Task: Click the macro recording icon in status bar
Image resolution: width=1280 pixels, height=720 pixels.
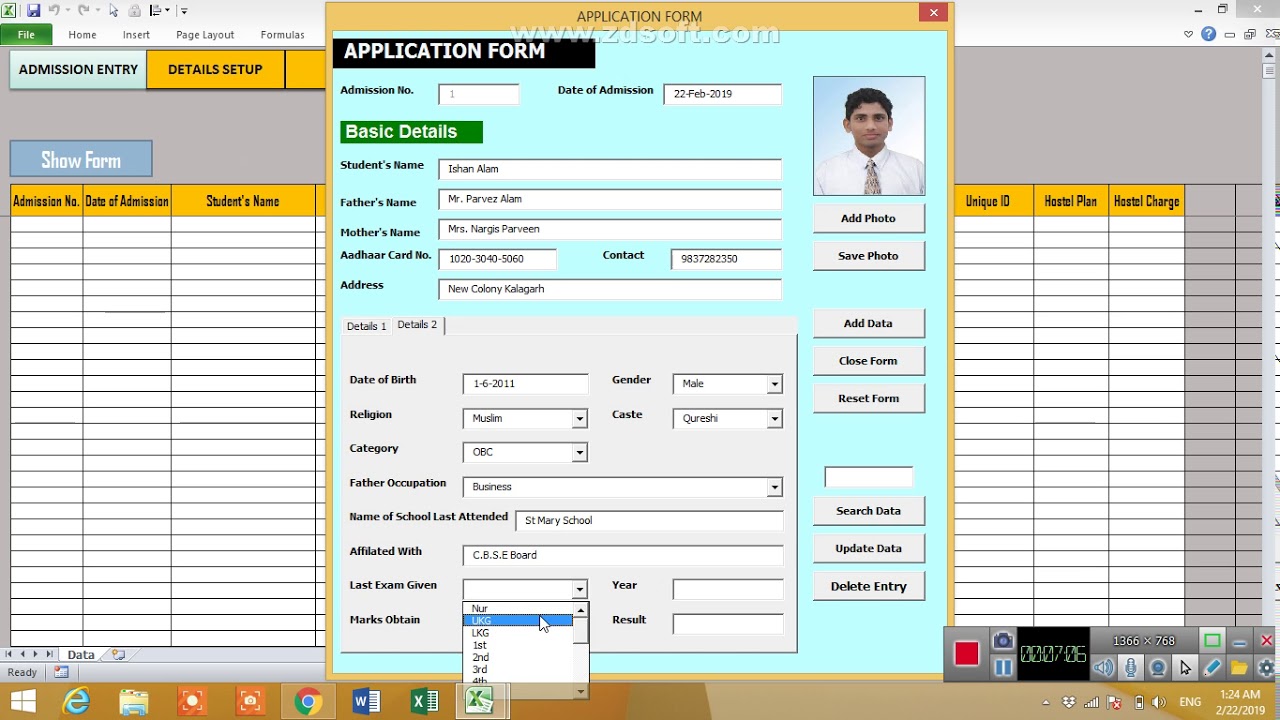Action: pos(61,672)
